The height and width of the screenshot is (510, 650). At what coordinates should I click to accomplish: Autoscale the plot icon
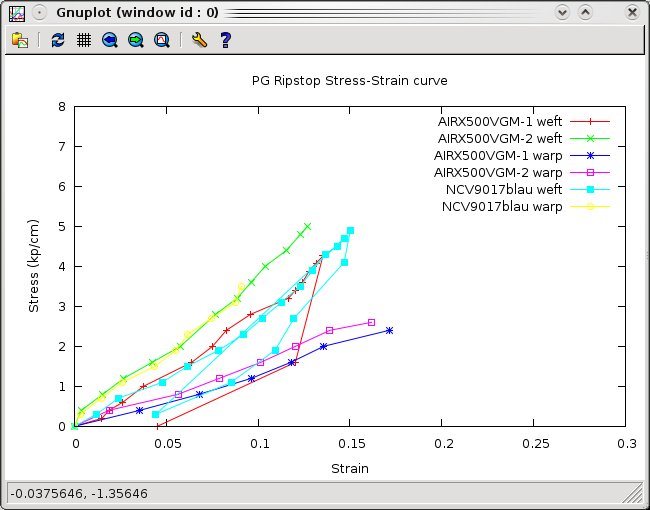[x=162, y=40]
